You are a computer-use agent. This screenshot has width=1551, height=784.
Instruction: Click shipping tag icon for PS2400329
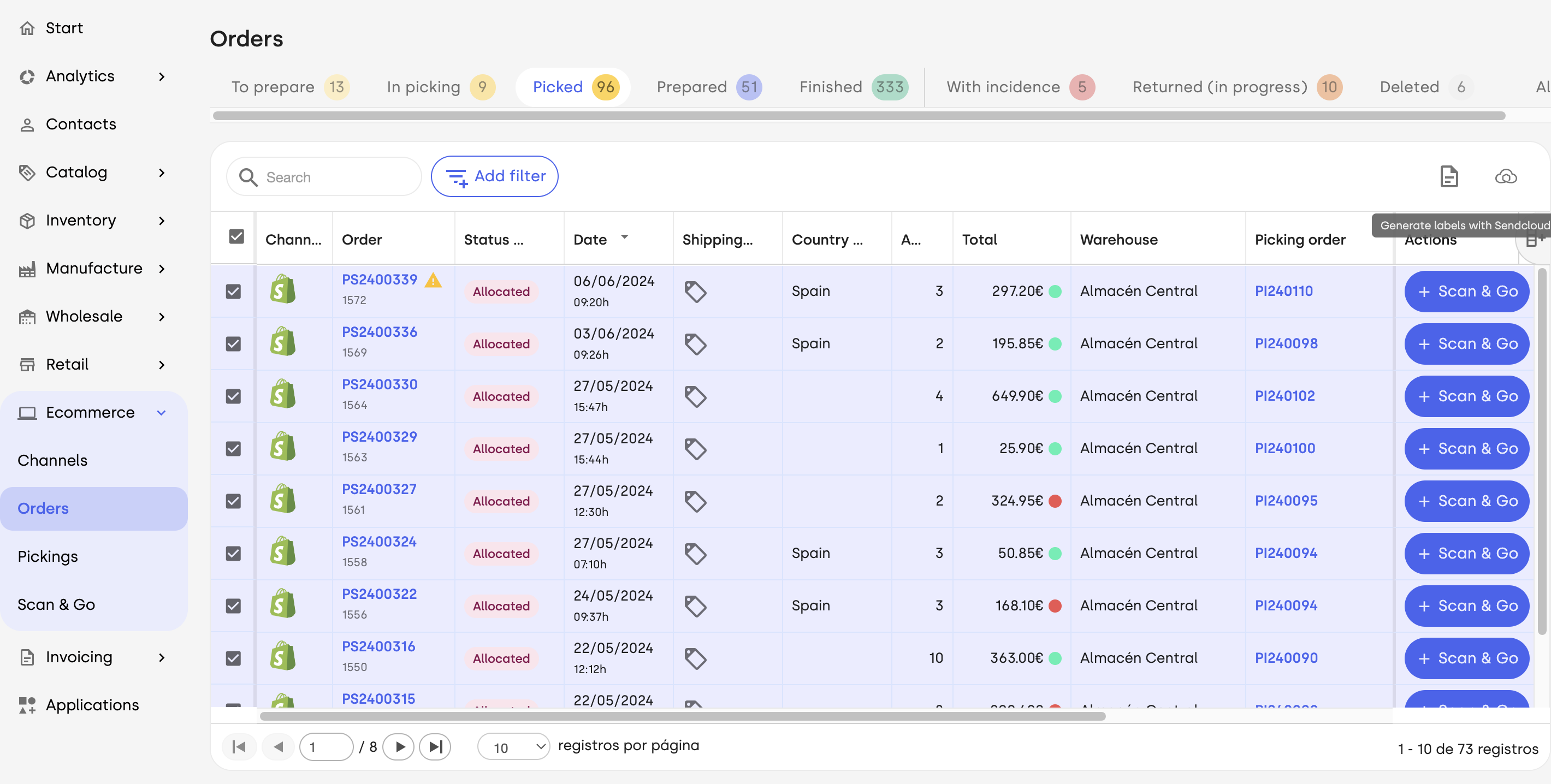[695, 449]
